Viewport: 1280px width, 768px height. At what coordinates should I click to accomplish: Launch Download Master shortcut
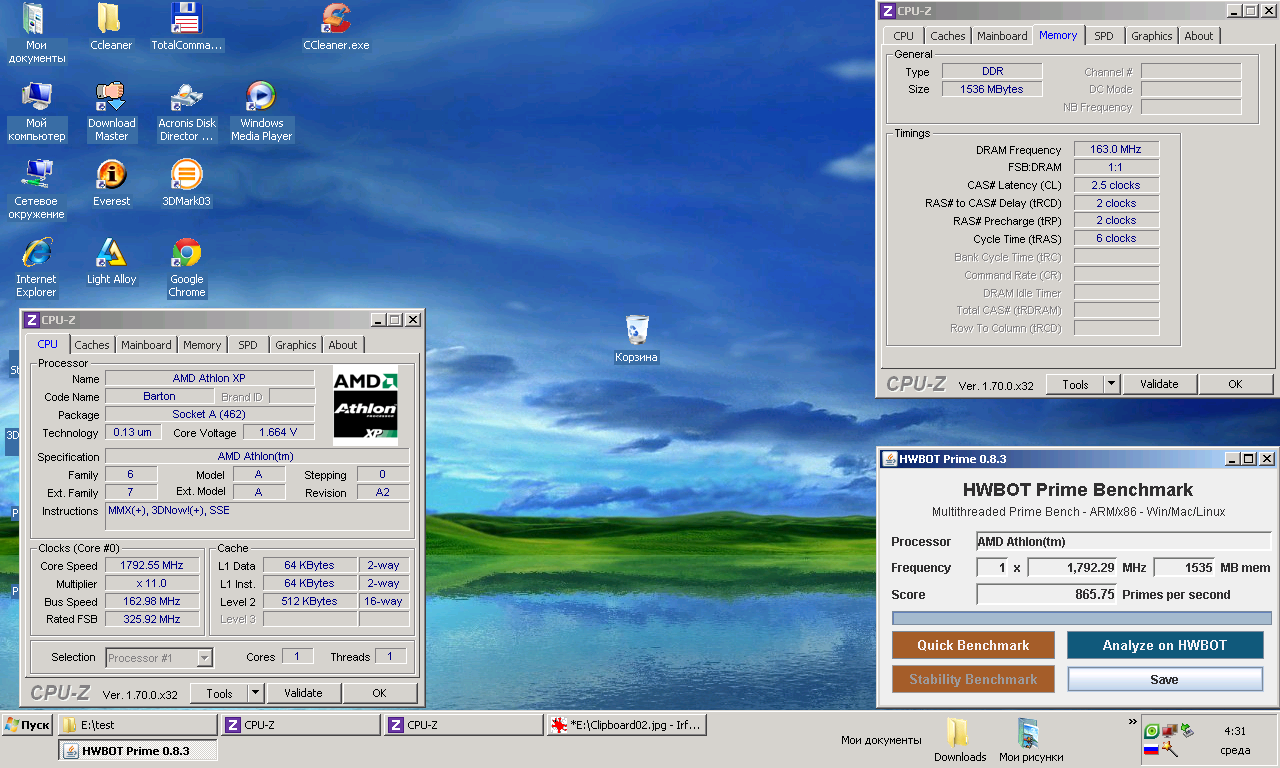click(111, 111)
